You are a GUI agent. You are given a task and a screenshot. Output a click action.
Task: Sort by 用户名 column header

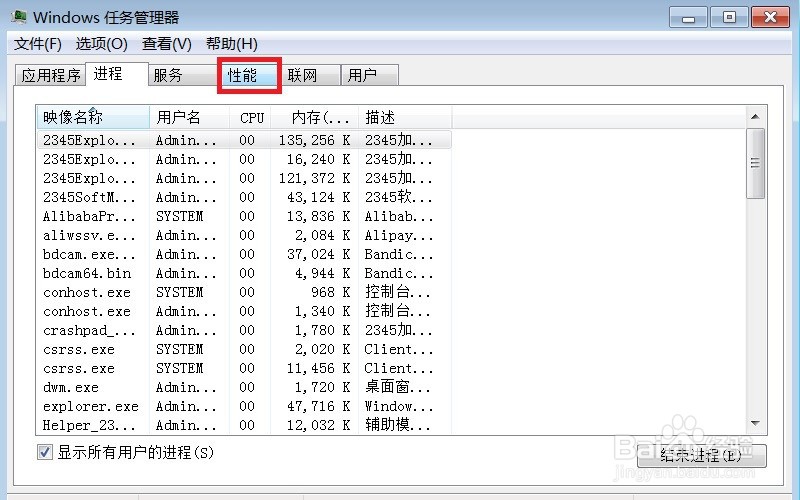point(189,117)
